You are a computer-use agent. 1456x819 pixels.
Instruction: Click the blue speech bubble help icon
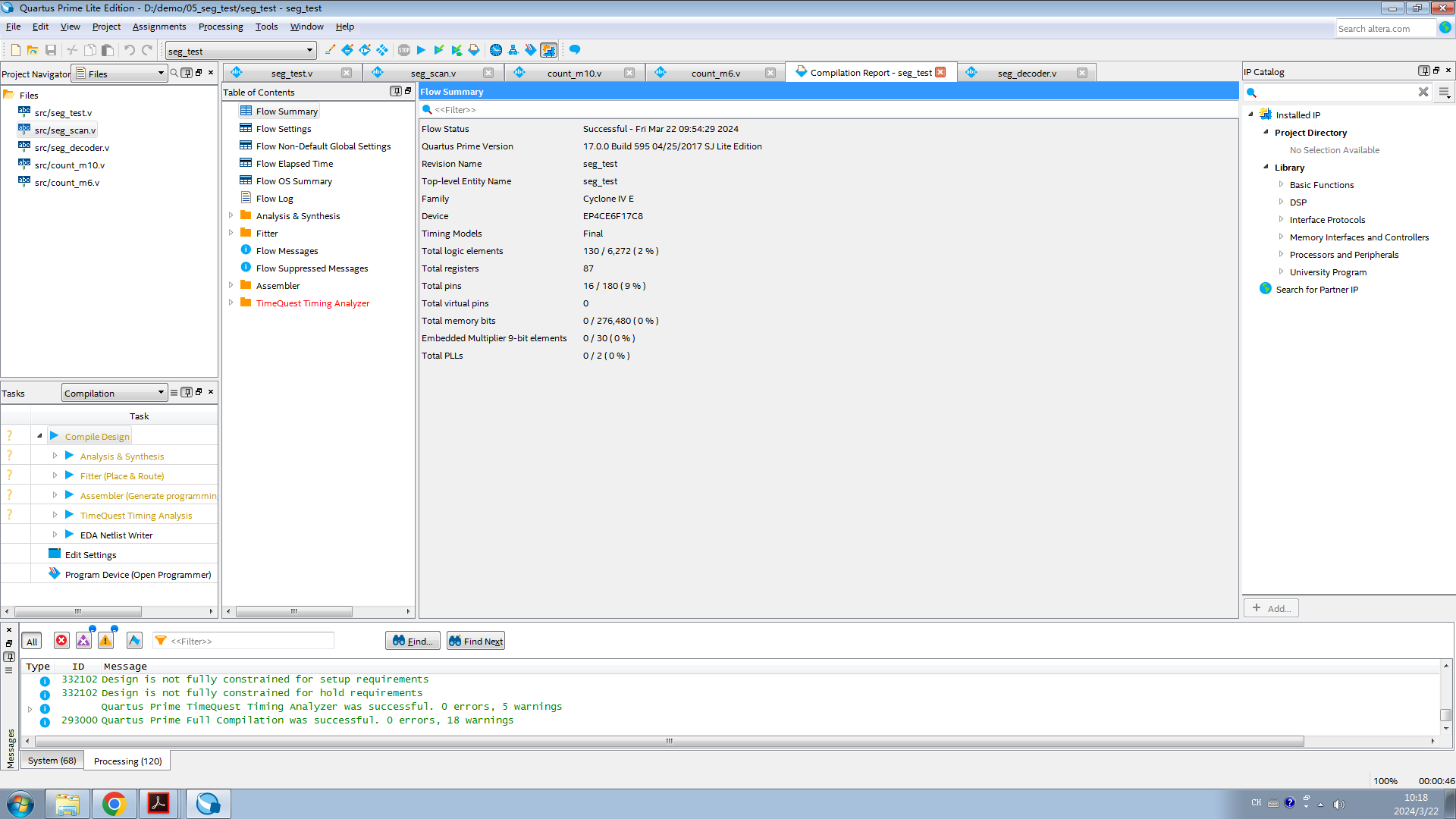[x=575, y=50]
